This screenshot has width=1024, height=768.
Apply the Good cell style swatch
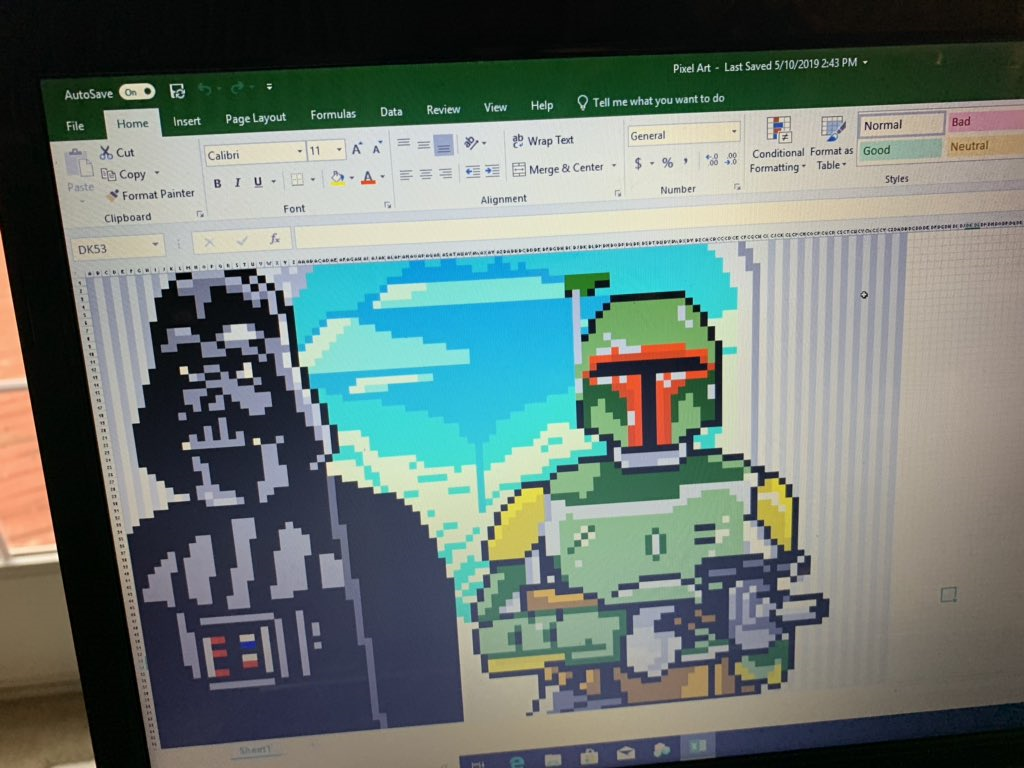(x=899, y=150)
